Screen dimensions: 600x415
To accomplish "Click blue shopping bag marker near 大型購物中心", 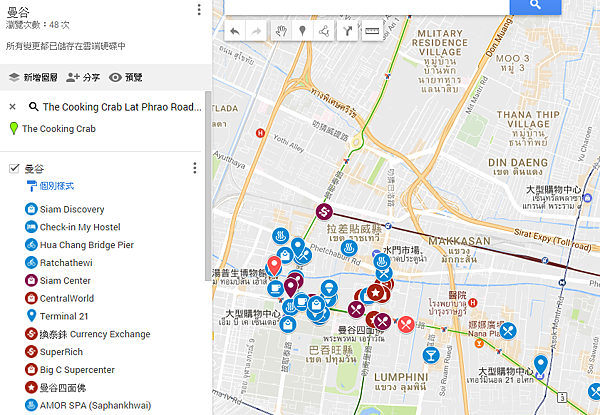I will [x=288, y=325].
